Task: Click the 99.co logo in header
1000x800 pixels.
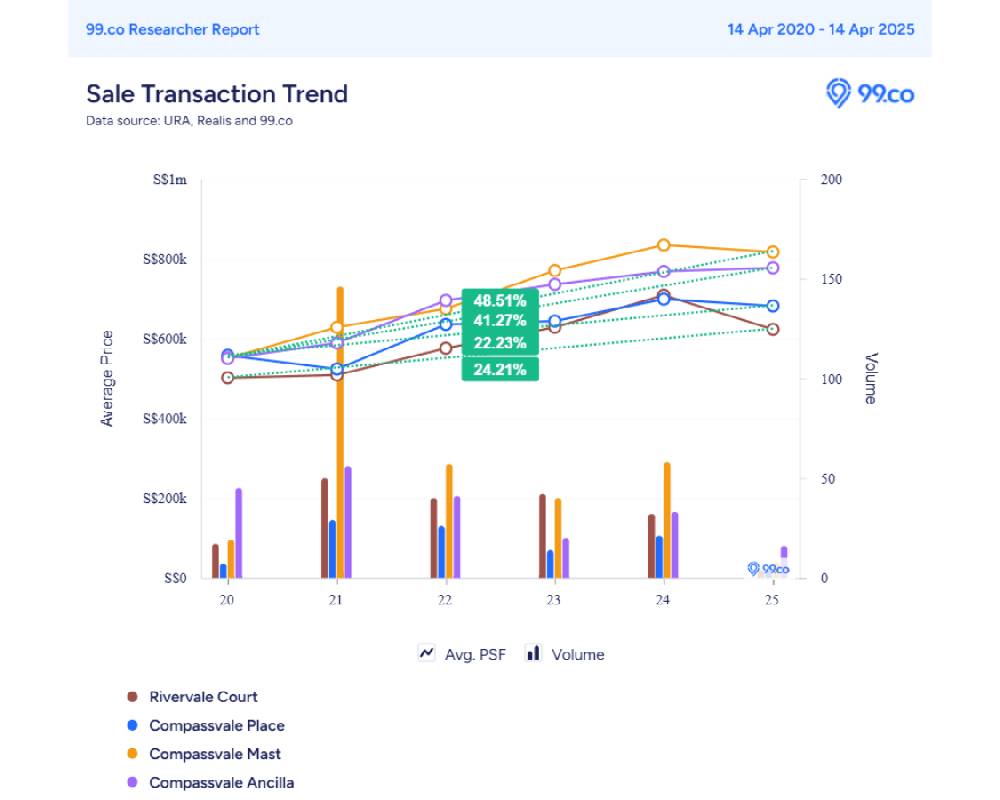Action: (869, 94)
